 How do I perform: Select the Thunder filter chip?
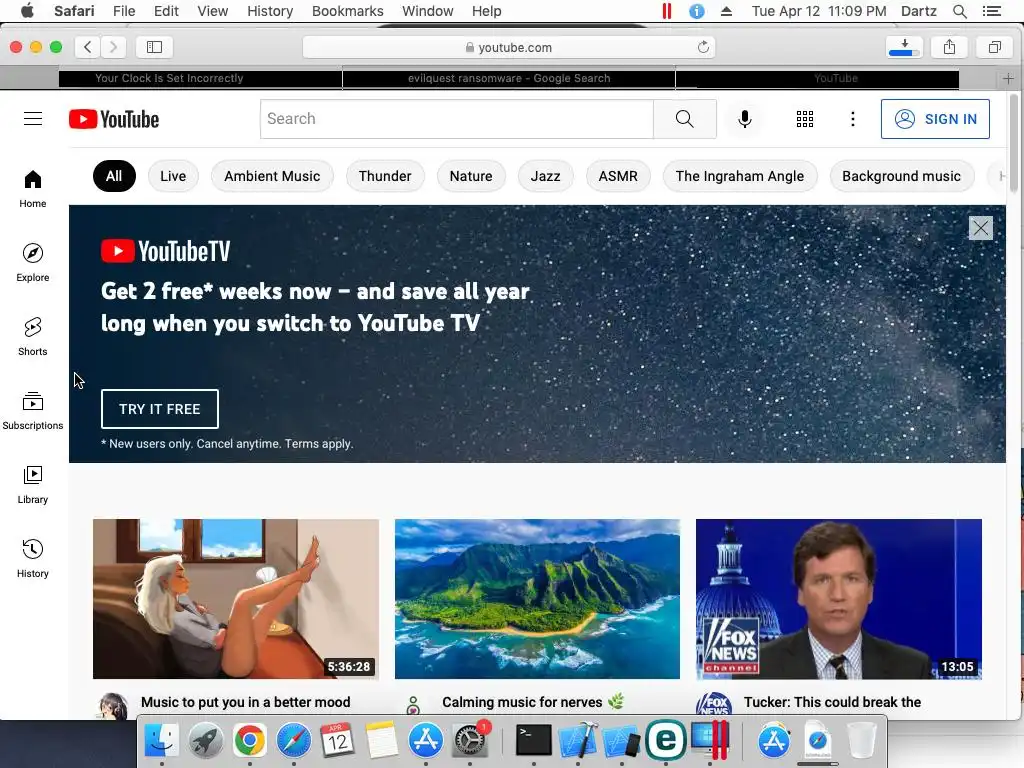385,176
